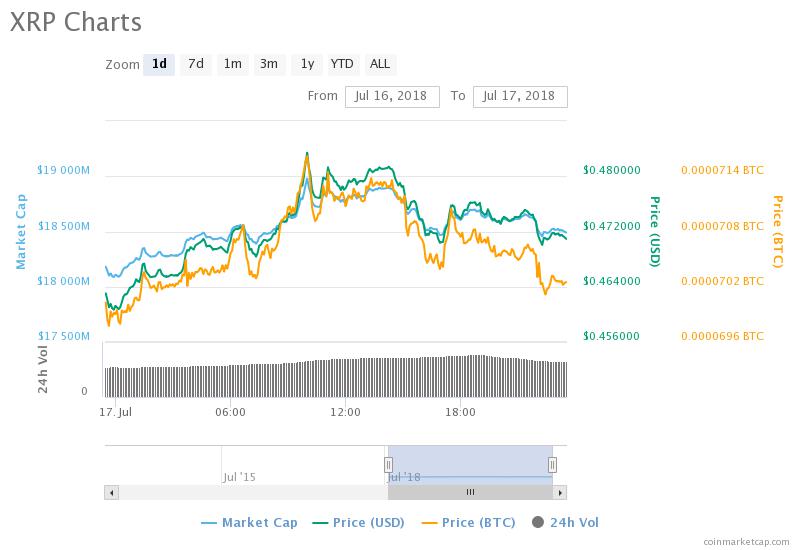800x550 pixels.
Task: Click the 17. Jul axis label
Action: point(115,412)
